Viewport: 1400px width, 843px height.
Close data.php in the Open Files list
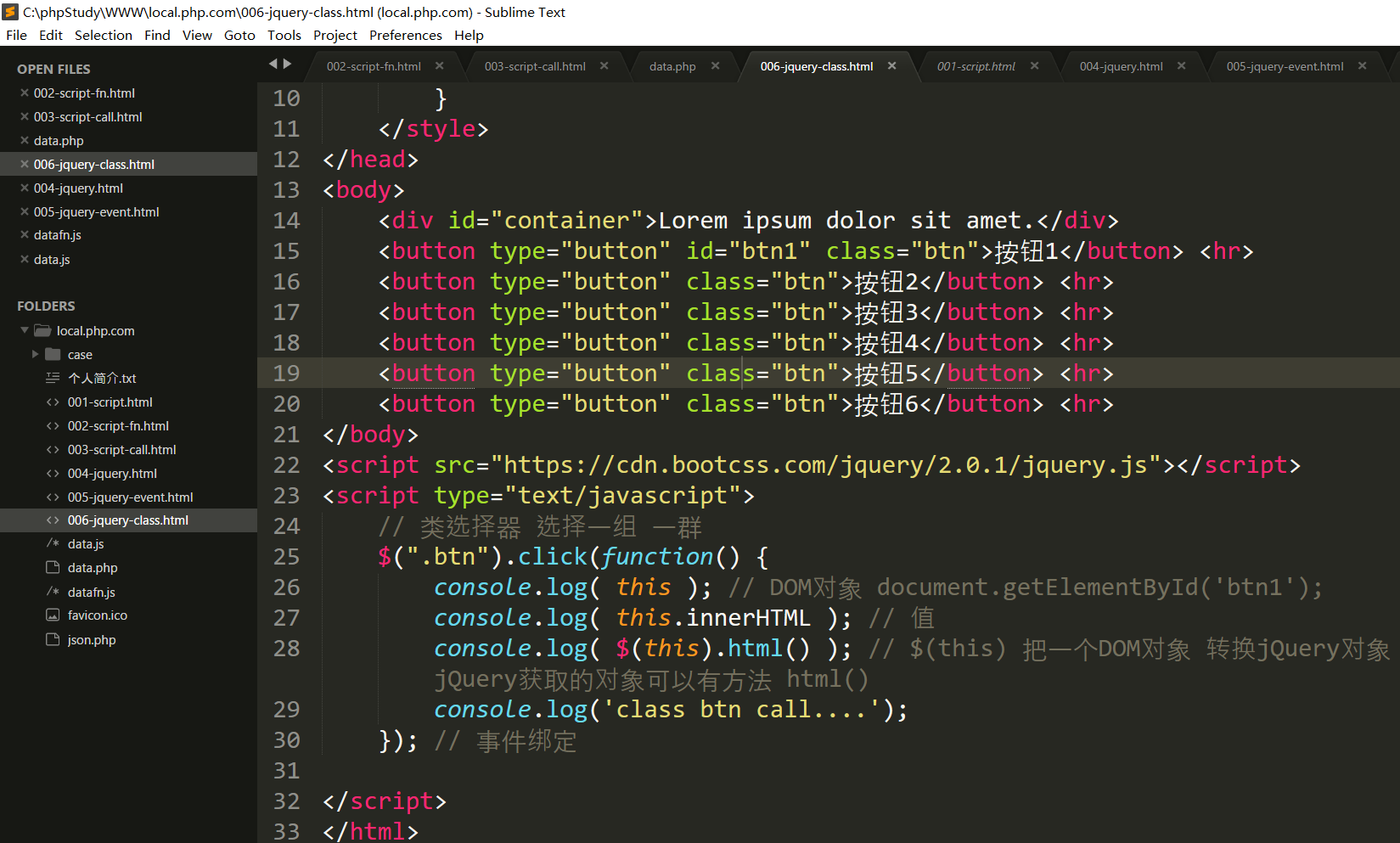point(25,141)
